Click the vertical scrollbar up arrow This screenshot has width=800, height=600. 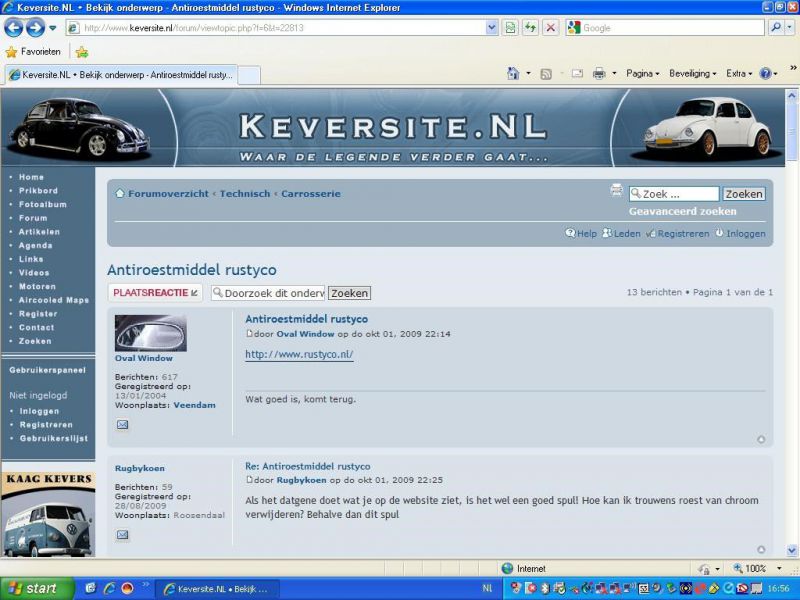click(x=791, y=95)
